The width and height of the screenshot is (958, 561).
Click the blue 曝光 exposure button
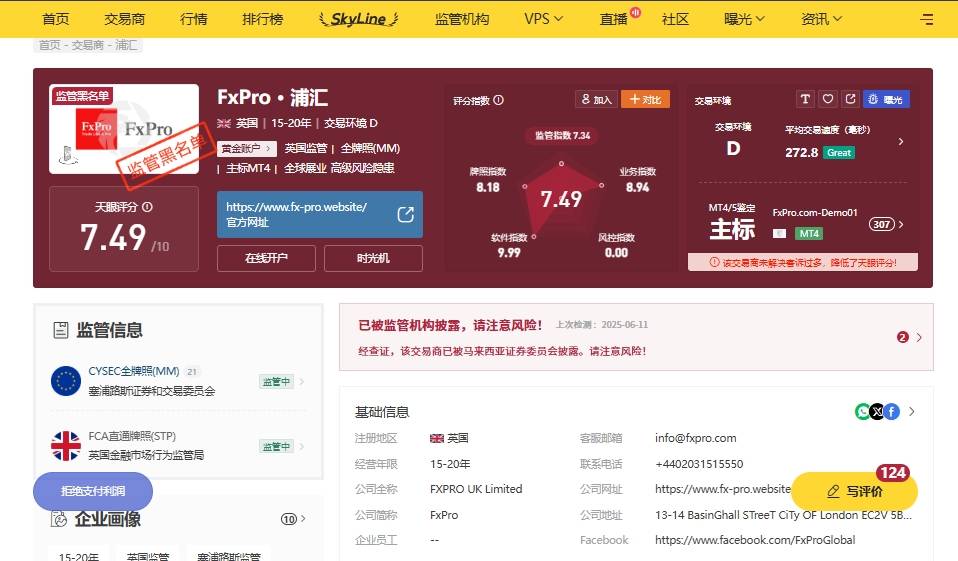coord(885,99)
